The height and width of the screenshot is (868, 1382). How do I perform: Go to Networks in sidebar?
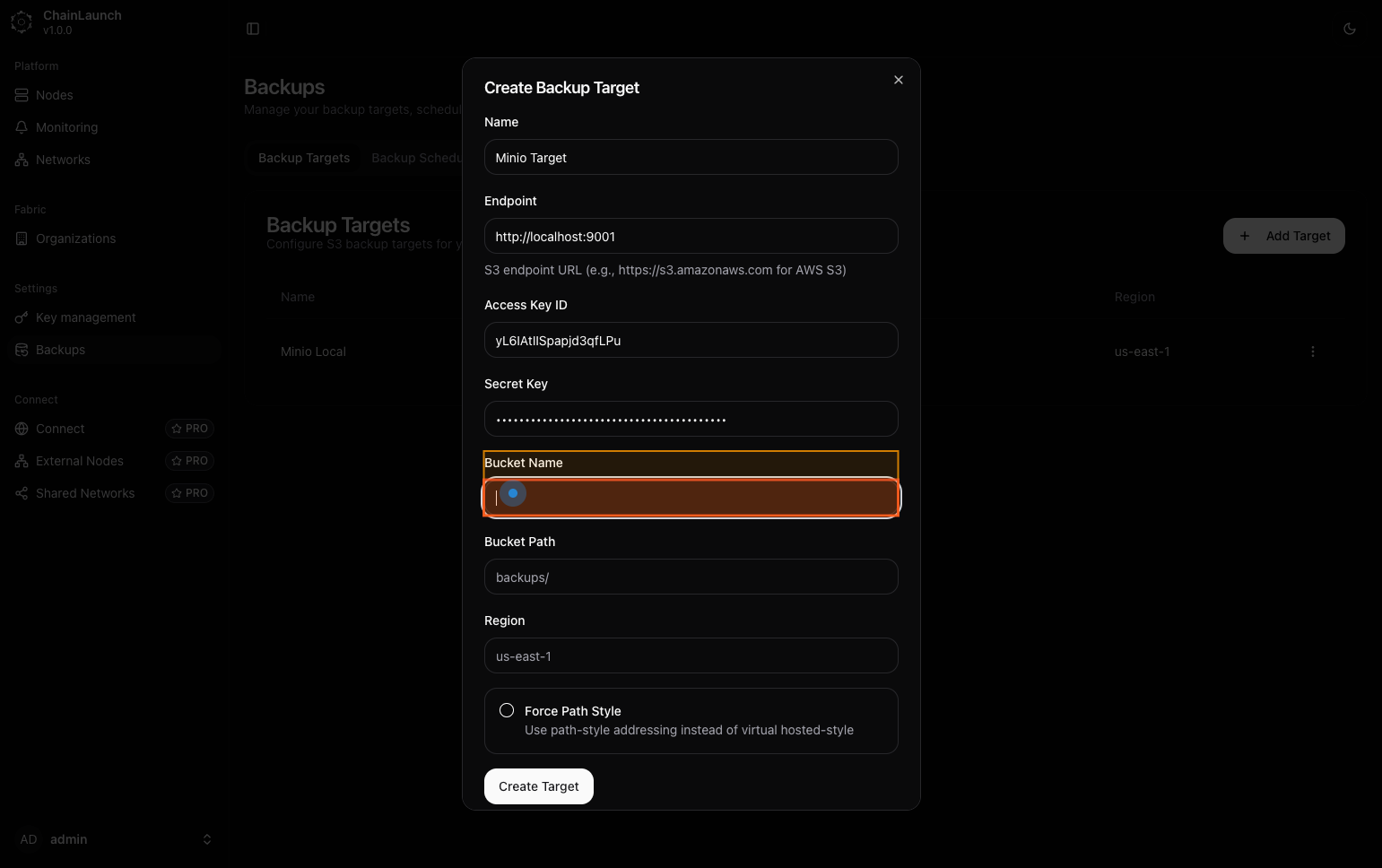(63, 160)
